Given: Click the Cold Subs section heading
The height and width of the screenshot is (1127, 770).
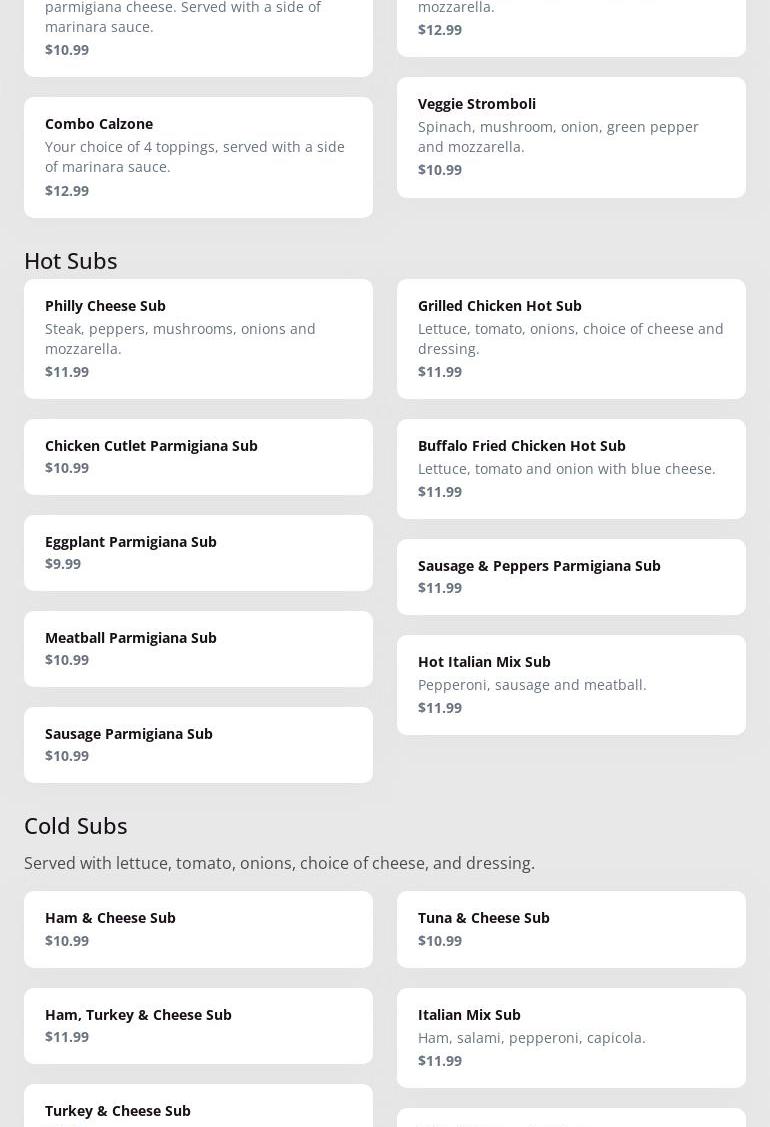Looking at the screenshot, I should (76, 825).
